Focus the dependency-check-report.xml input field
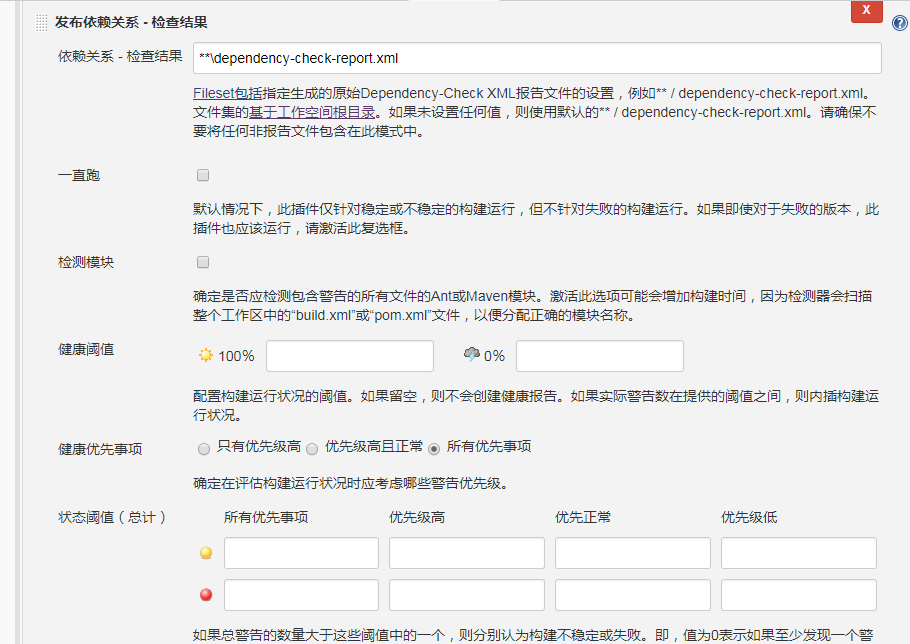Image resolution: width=910 pixels, height=644 pixels. point(537,58)
